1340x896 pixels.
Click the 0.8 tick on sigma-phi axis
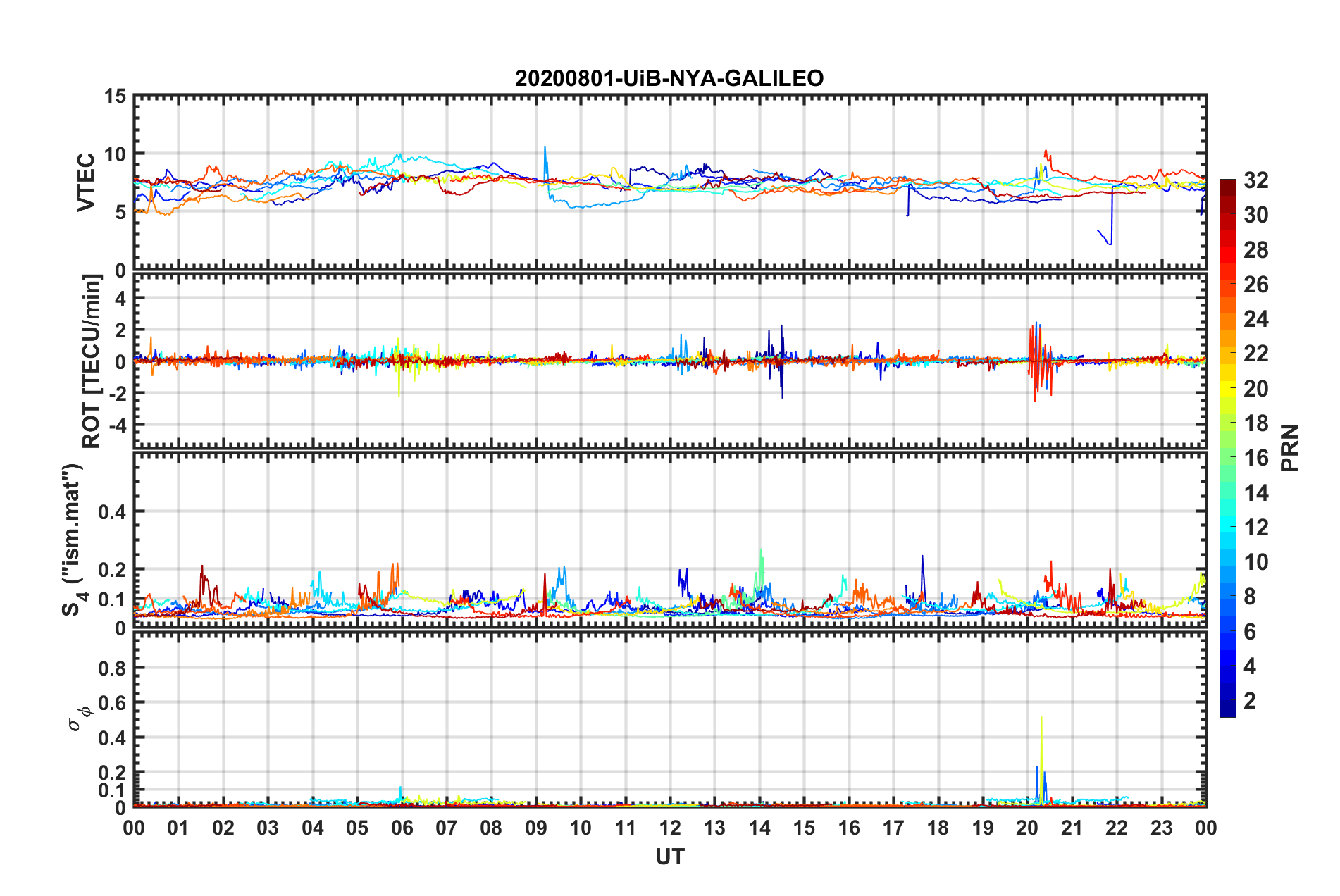click(113, 668)
